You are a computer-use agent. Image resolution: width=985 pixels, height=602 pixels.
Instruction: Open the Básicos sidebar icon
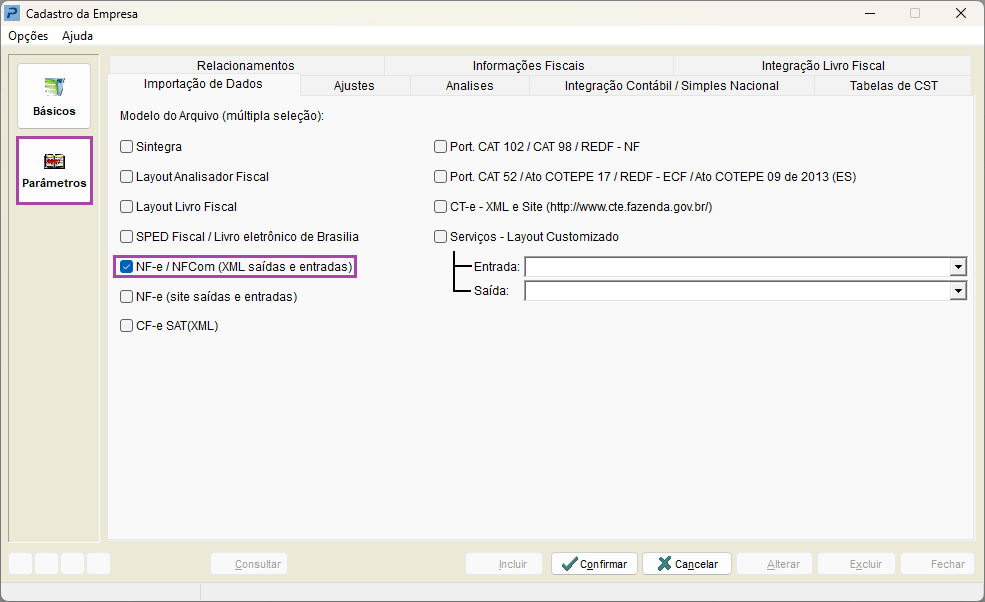pyautogui.click(x=54, y=96)
